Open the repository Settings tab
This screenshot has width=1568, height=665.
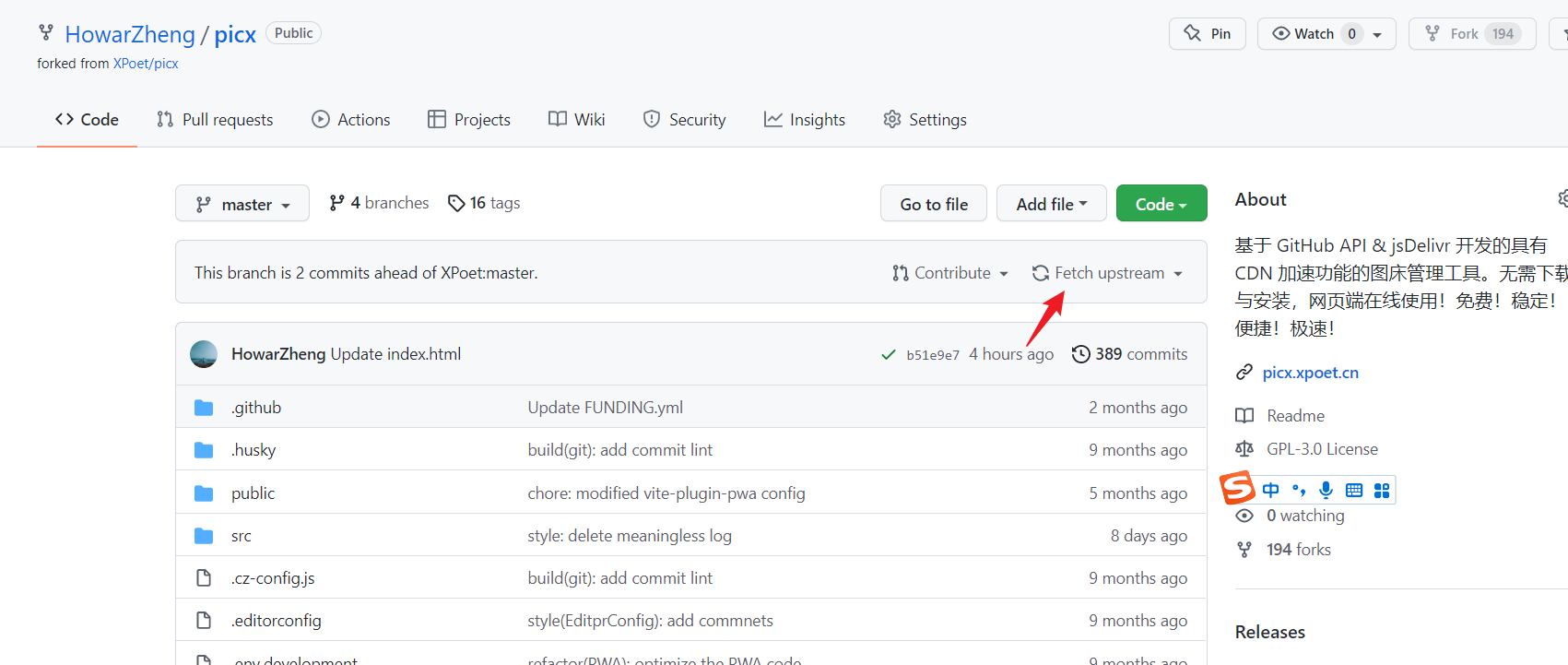point(925,120)
